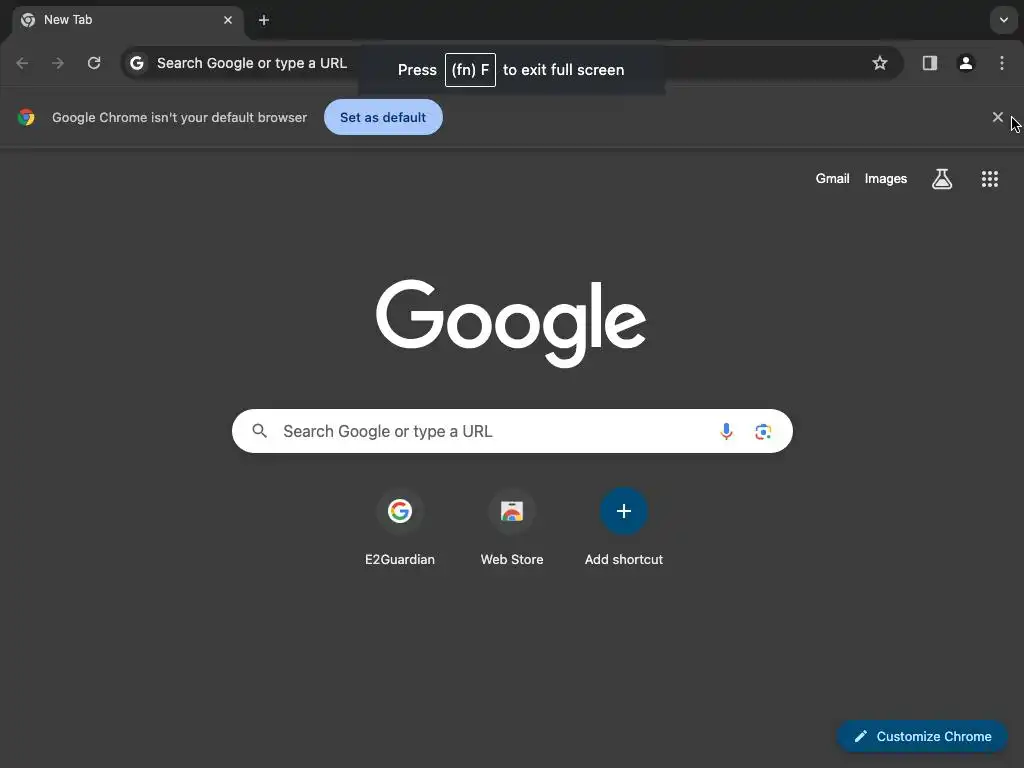The height and width of the screenshot is (768, 1024).
Task: Open the side panel icon
Action: point(929,63)
